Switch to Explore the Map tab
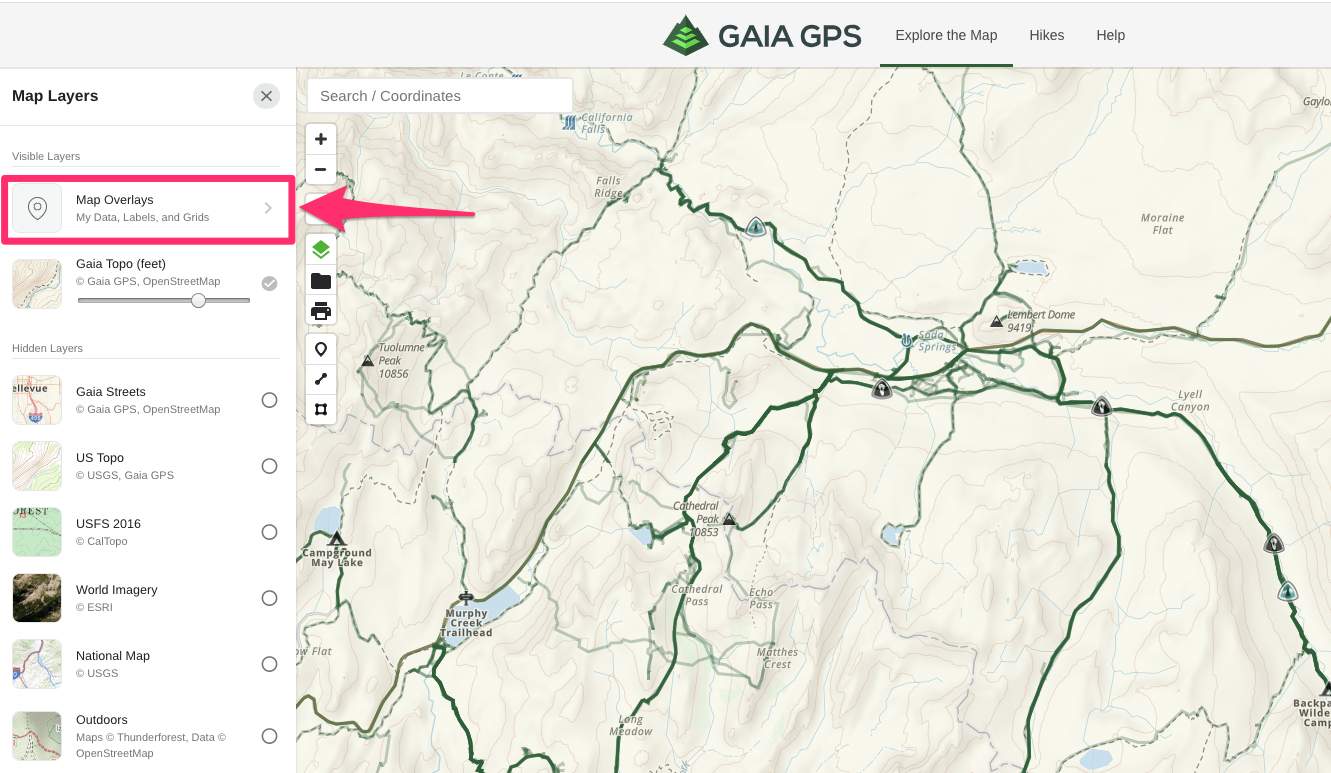 click(946, 35)
